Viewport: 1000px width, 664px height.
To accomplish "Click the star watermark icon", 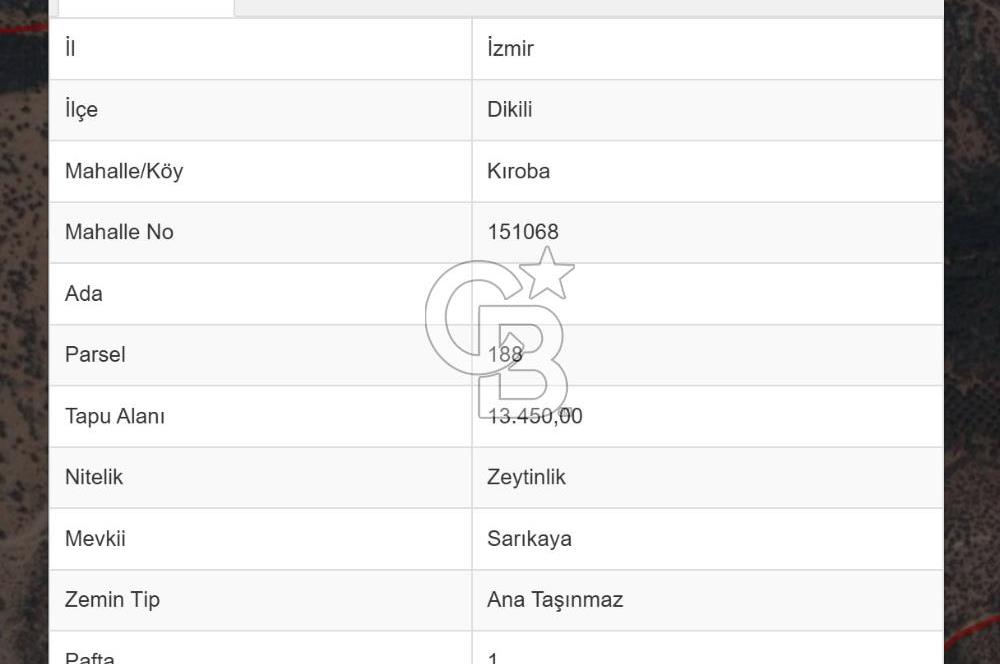I will click(x=546, y=277).
